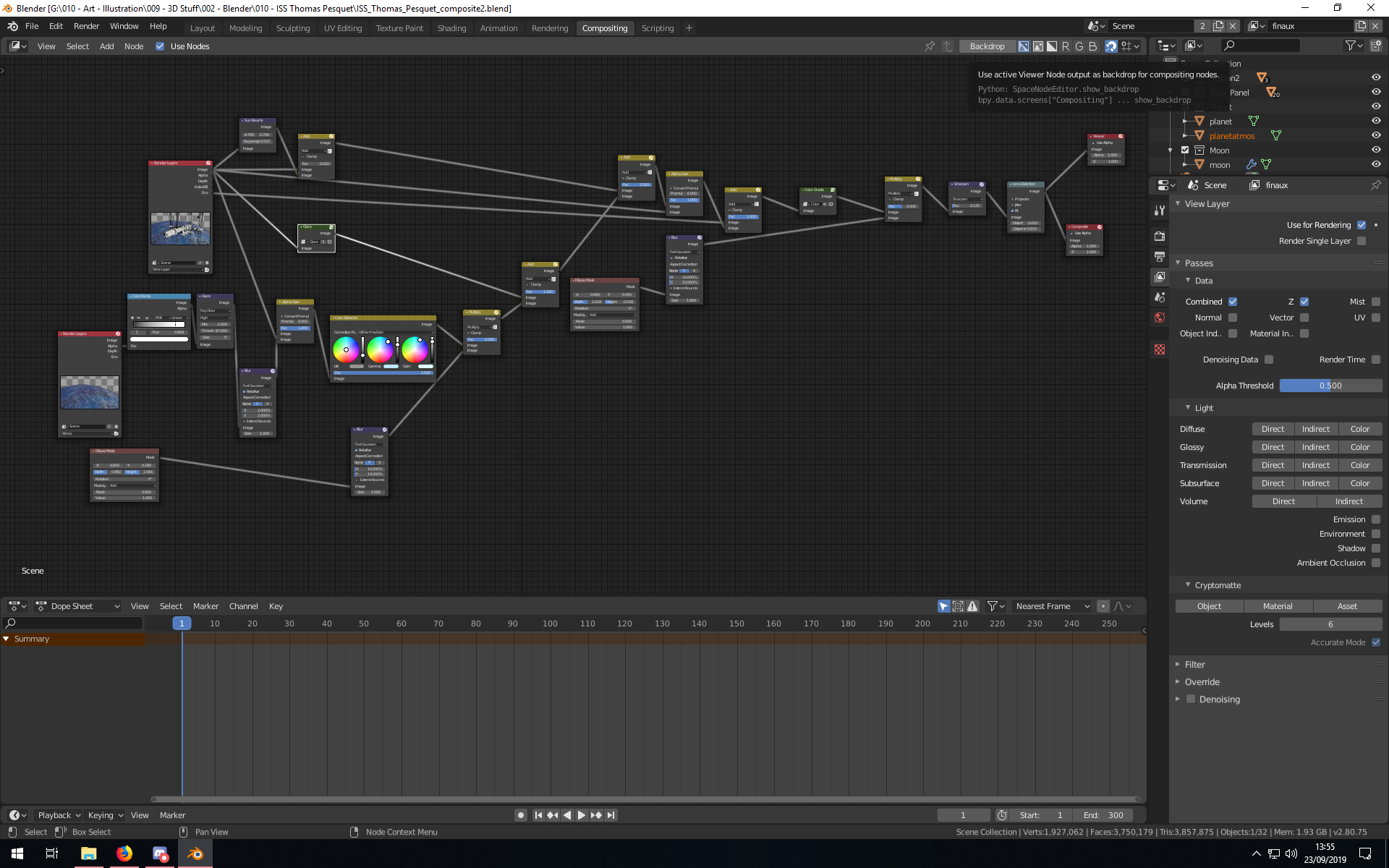The image size is (1389, 868).
Task: Open the Output properties tab icon
Action: [1160, 257]
